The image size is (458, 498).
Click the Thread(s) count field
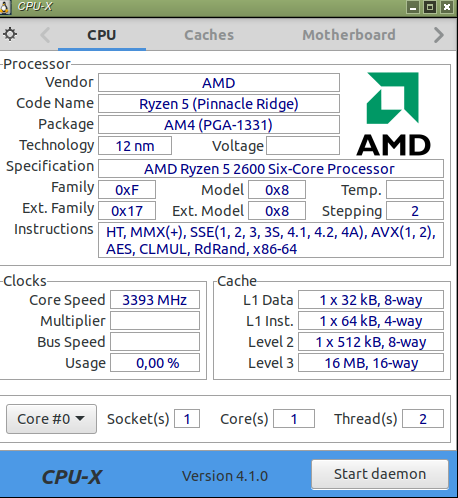[x=423, y=419]
